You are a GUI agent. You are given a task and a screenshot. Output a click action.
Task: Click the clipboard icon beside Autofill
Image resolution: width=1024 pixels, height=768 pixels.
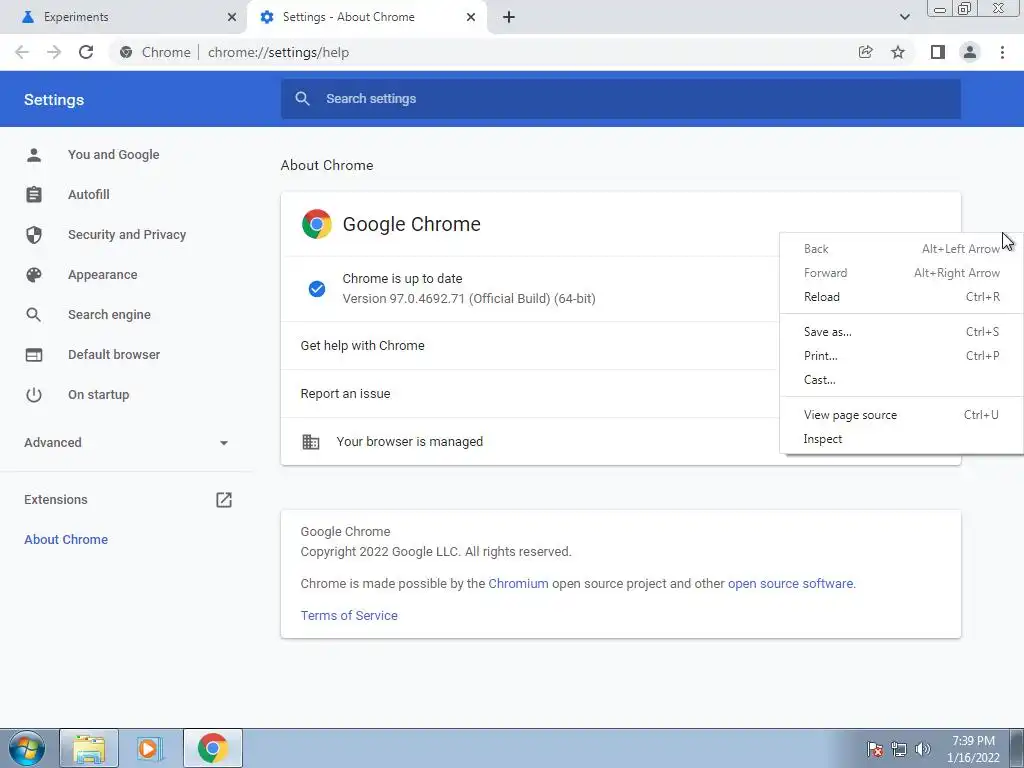coord(34,195)
